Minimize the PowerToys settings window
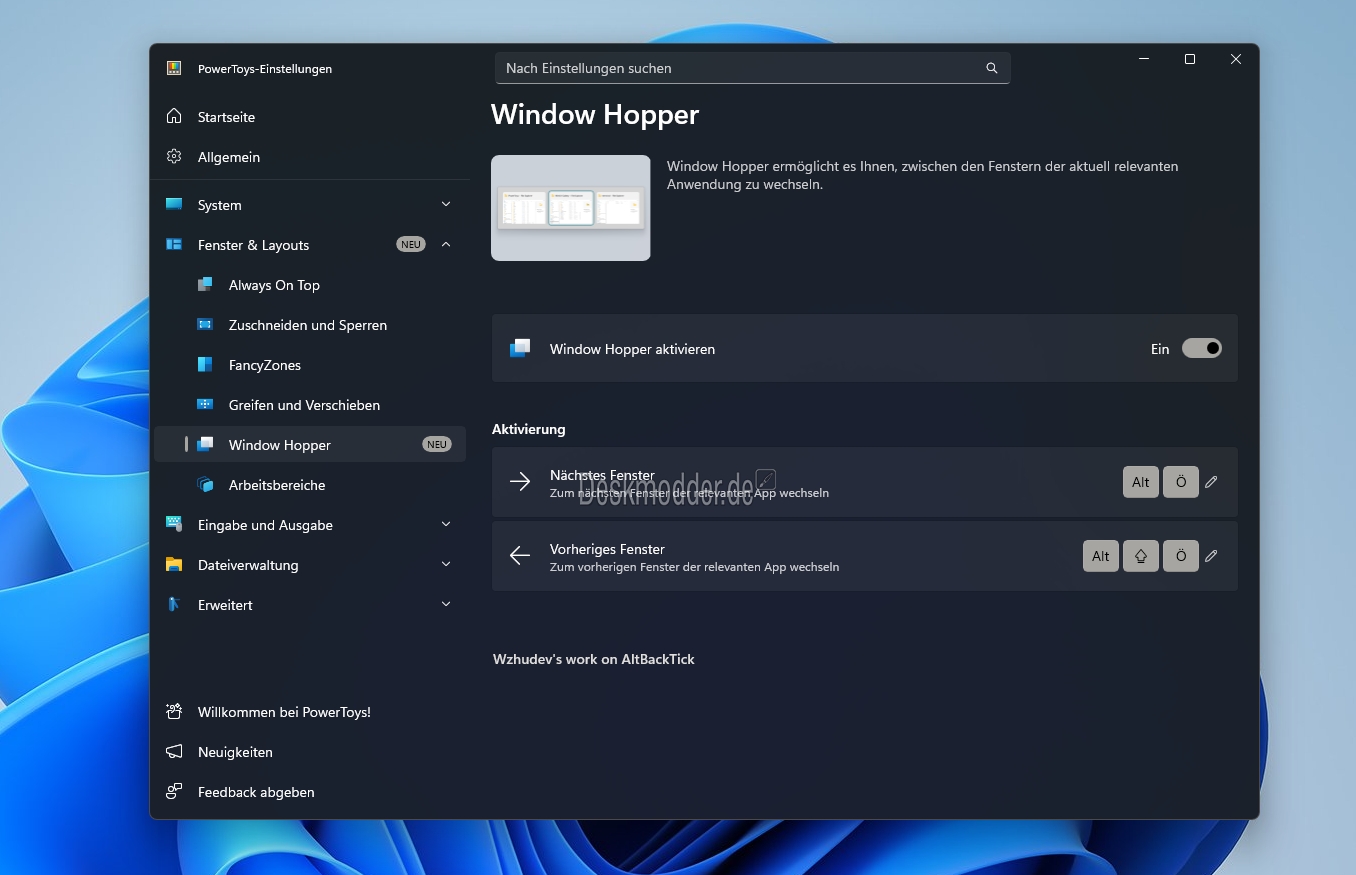 tap(1144, 59)
